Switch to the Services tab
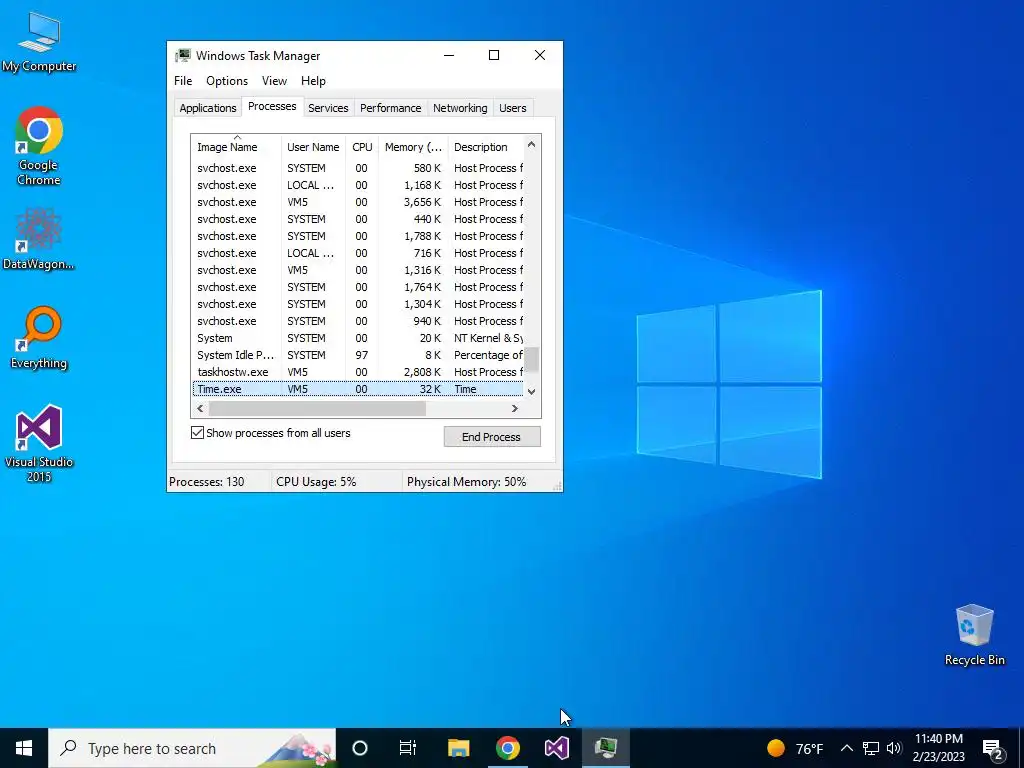The image size is (1024, 768). 328,108
